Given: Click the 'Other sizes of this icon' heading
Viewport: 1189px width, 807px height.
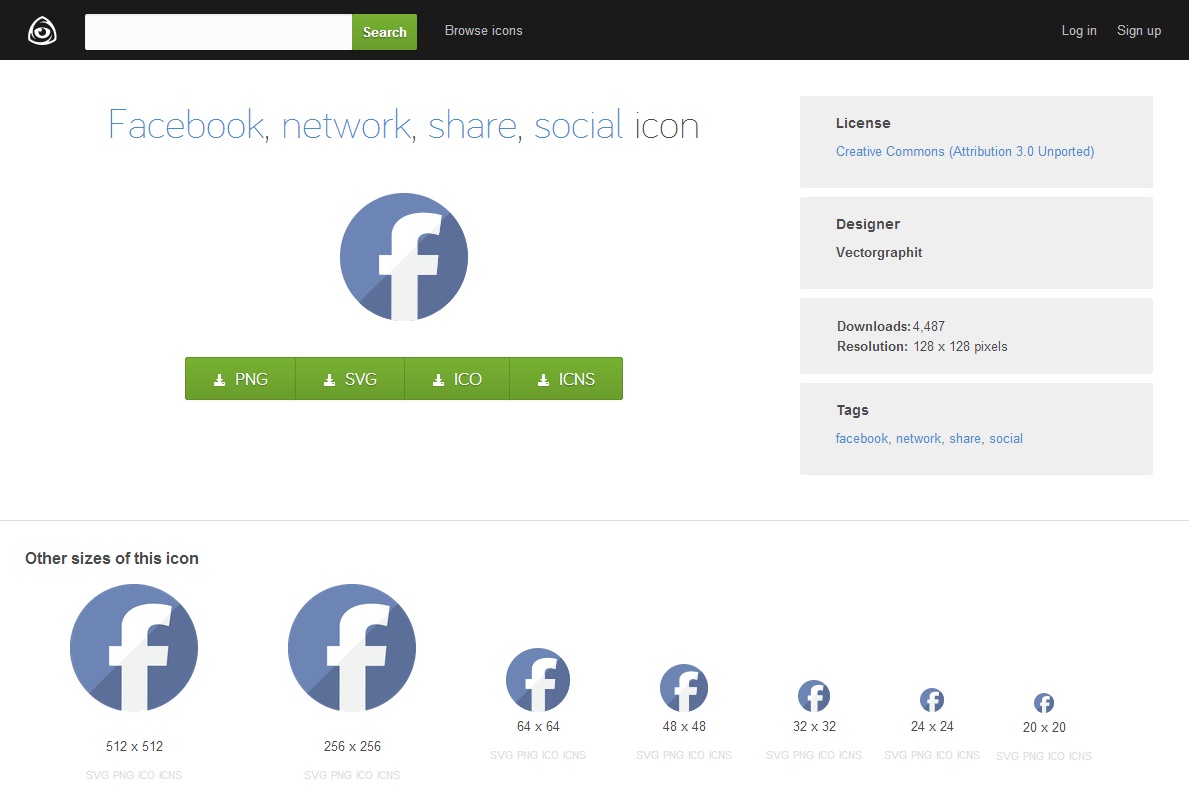Looking at the screenshot, I should [112, 558].
